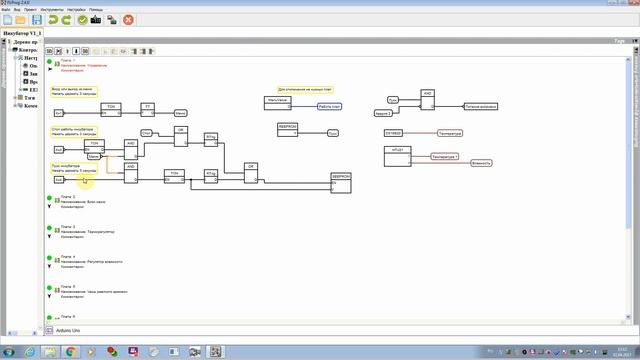Screen dimensions: 640x360
Task: Open the Помощь menu
Action: (96, 9)
